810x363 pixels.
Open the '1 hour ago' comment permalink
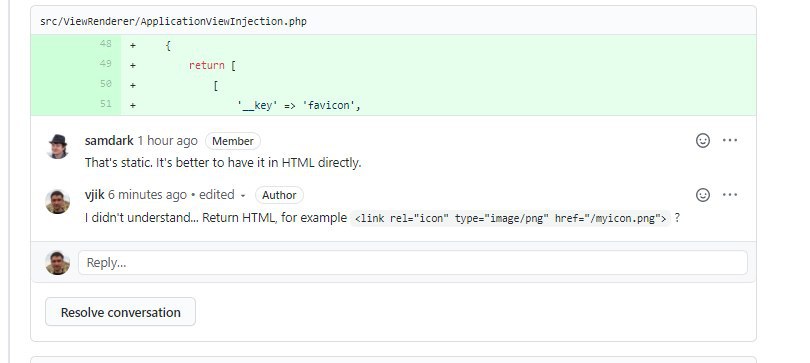(x=167, y=140)
